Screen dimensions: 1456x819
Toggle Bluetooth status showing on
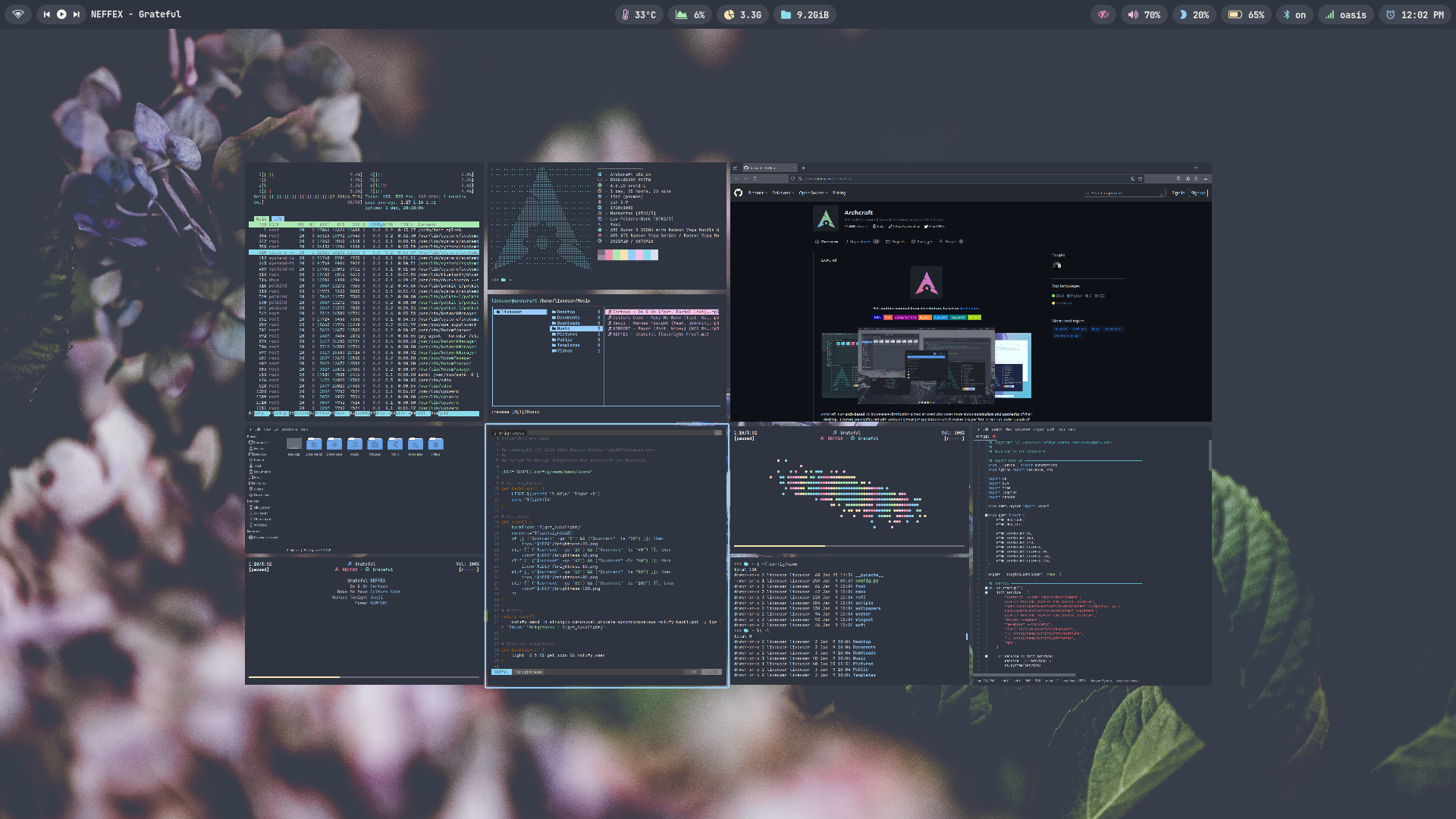coord(1294,14)
